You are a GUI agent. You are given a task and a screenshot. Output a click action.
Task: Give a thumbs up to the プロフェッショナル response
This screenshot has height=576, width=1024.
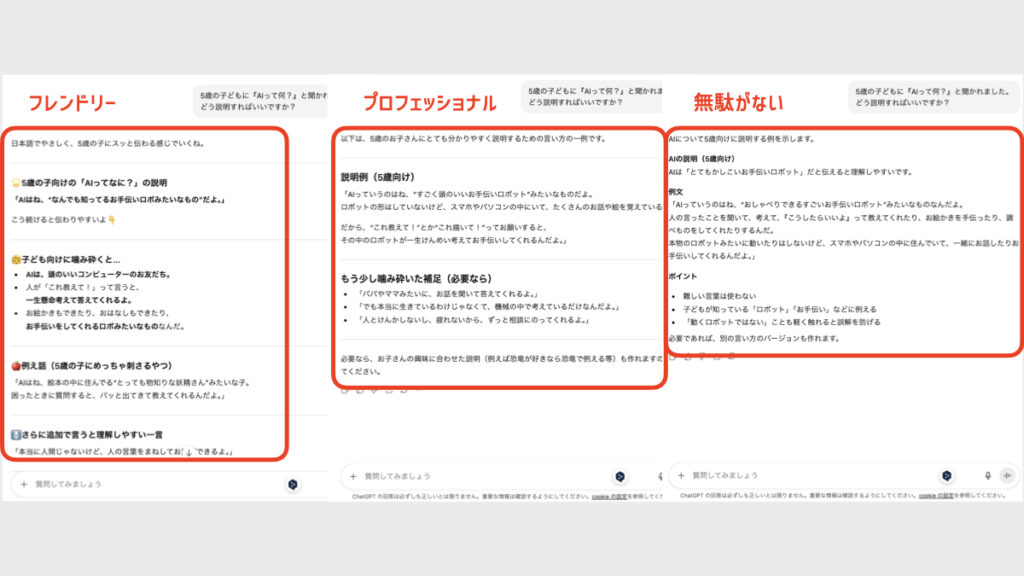click(x=358, y=392)
